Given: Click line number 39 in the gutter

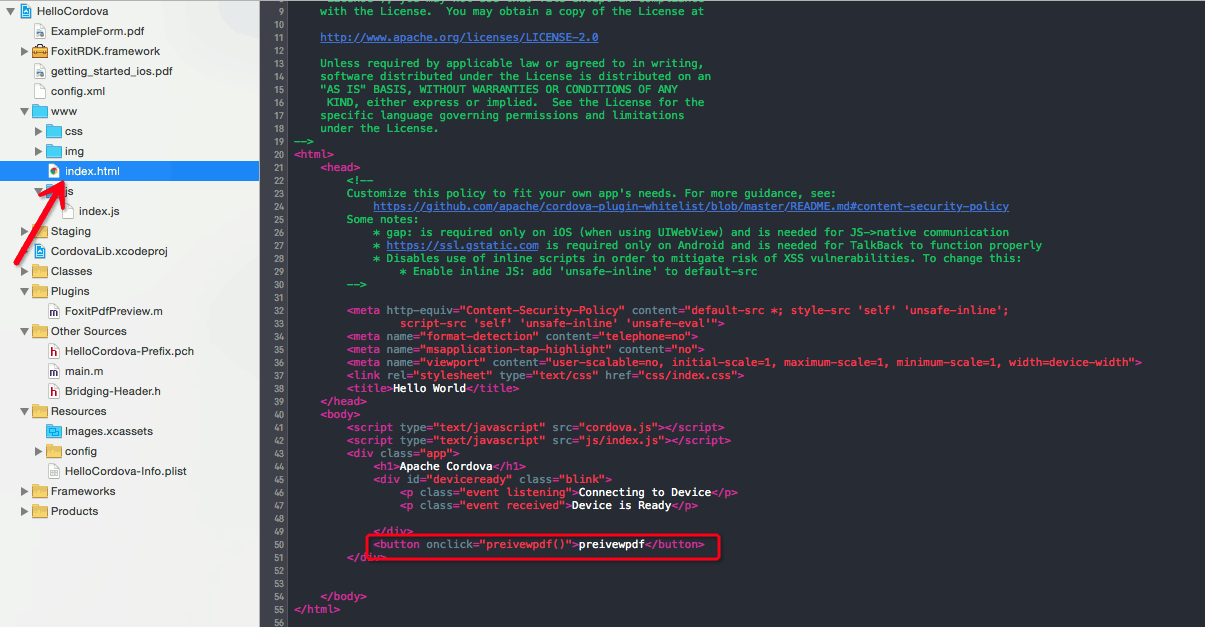Looking at the screenshot, I should 278,401.
